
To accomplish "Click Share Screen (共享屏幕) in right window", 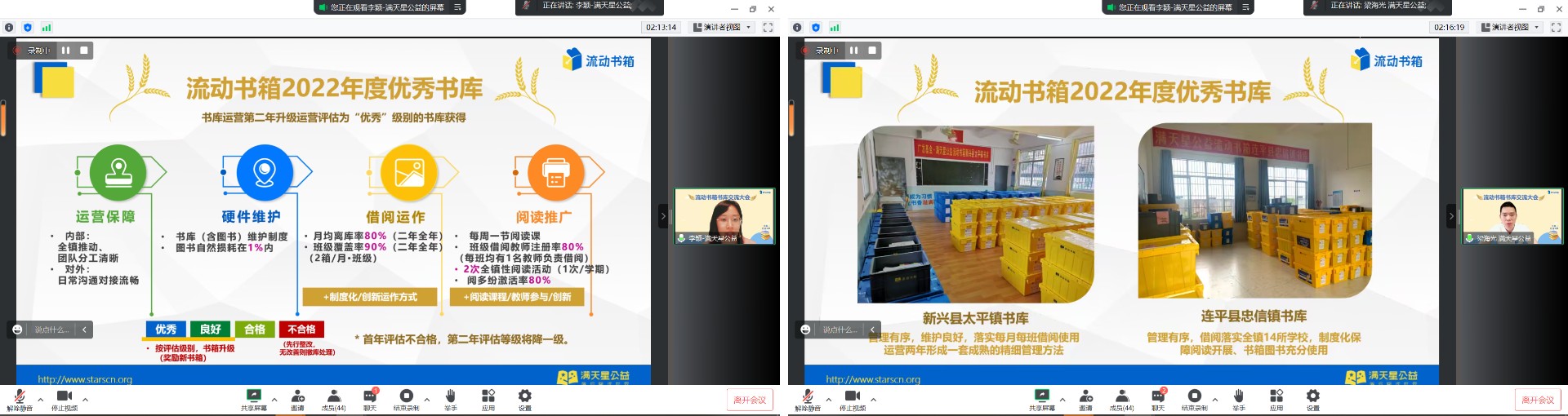I will pos(1042,400).
